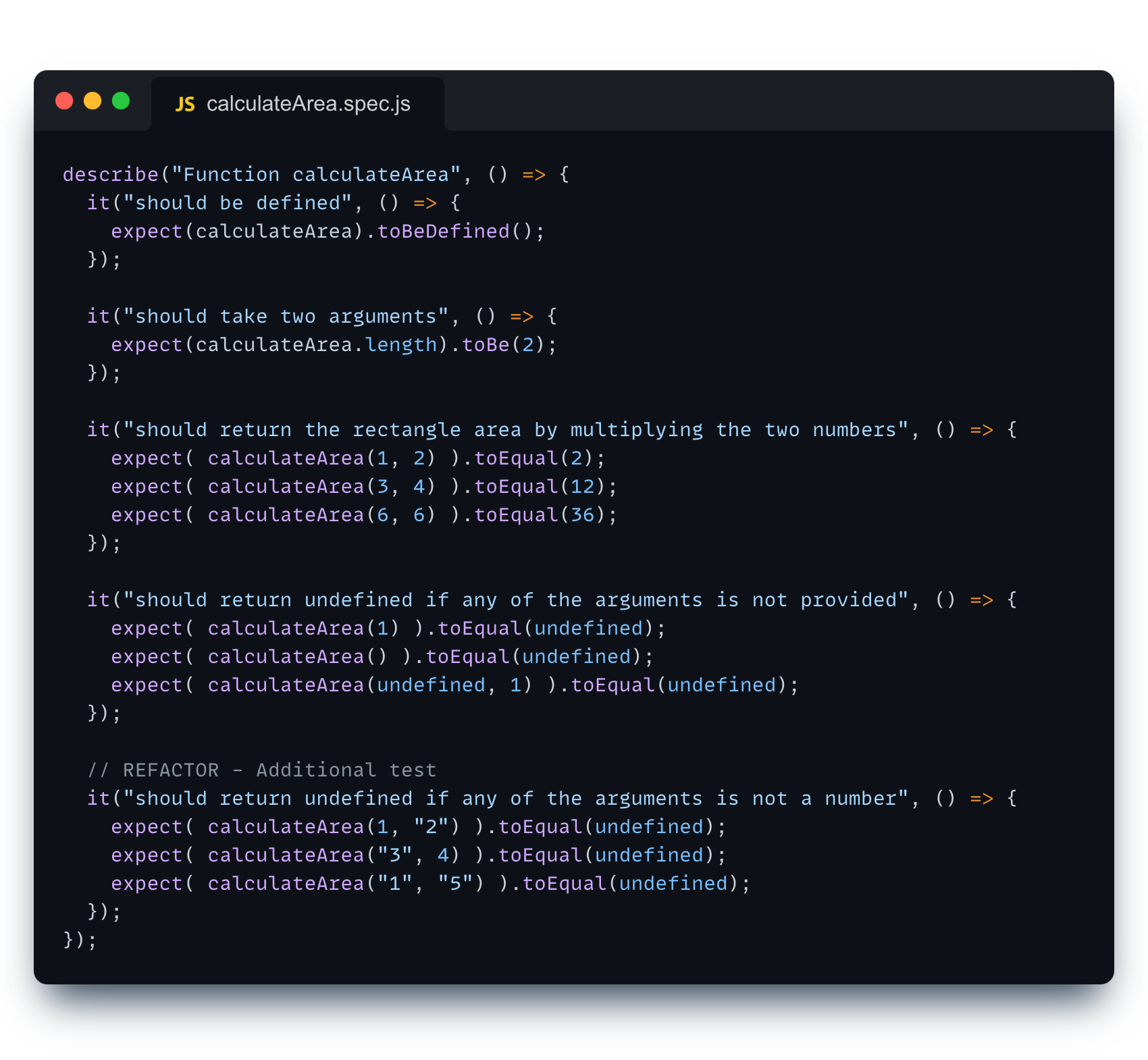Select the calculateArea.spec.js tab
This screenshot has height=1060, width=1148.
[x=308, y=103]
